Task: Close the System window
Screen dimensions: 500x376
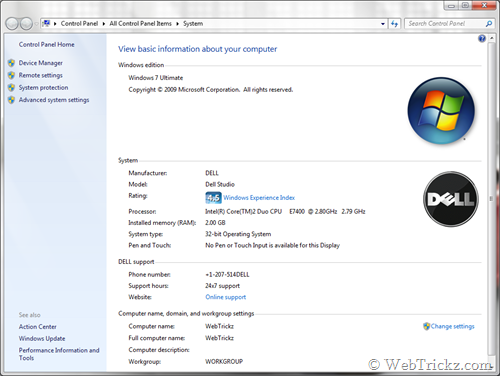Action: coord(484,6)
